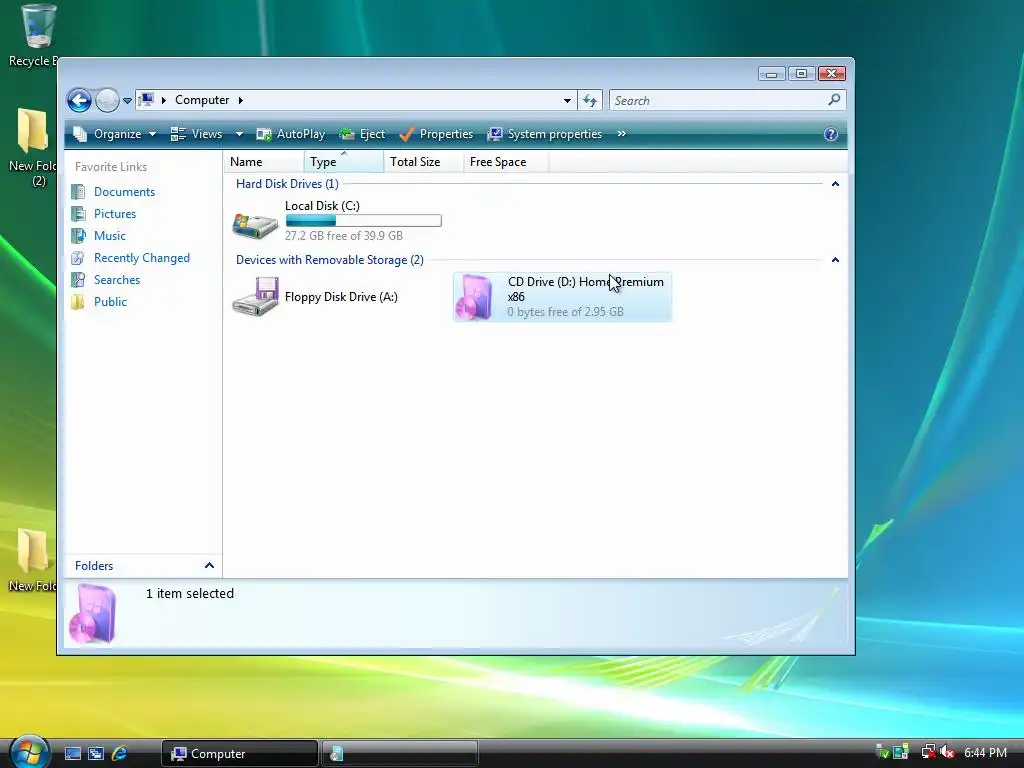Screen dimensions: 1024x768
Task: Open the recent pages dropdown arrow
Action: point(127,101)
